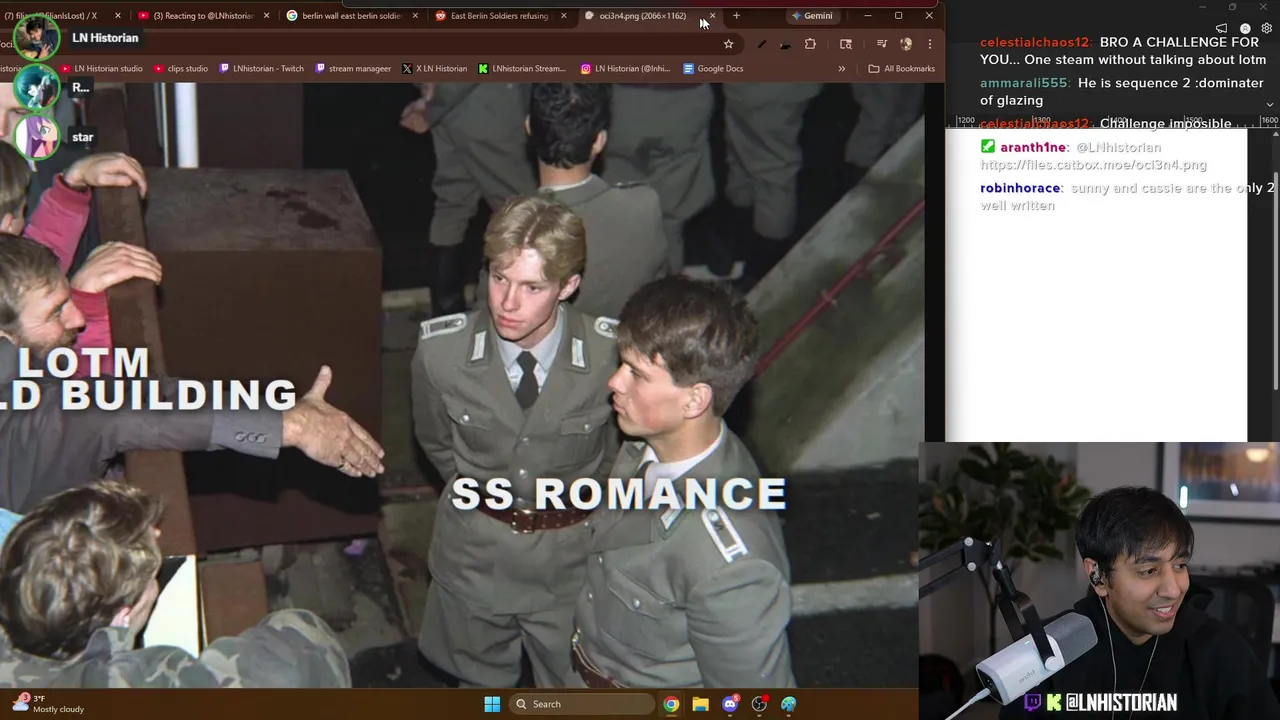Bookmark this page with the star icon
Viewport: 1280px width, 720px height.
pyautogui.click(x=728, y=44)
